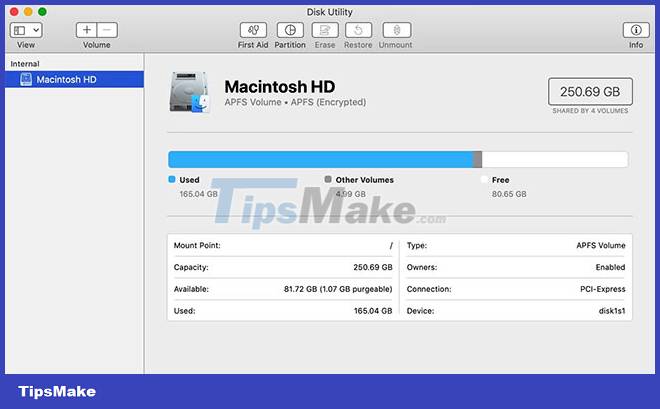Image resolution: width=660 pixels, height=409 pixels.
Task: Select Macintosh HD in the sidebar
Action: click(74, 80)
